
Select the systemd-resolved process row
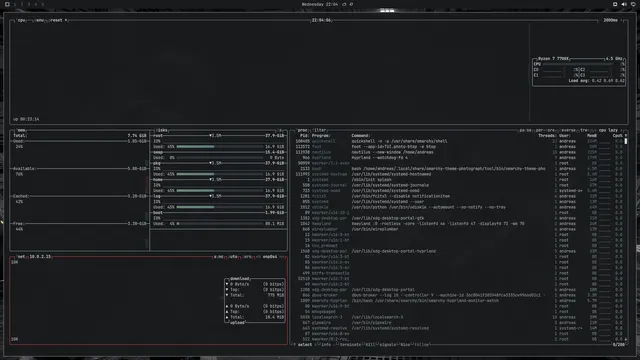459,328
